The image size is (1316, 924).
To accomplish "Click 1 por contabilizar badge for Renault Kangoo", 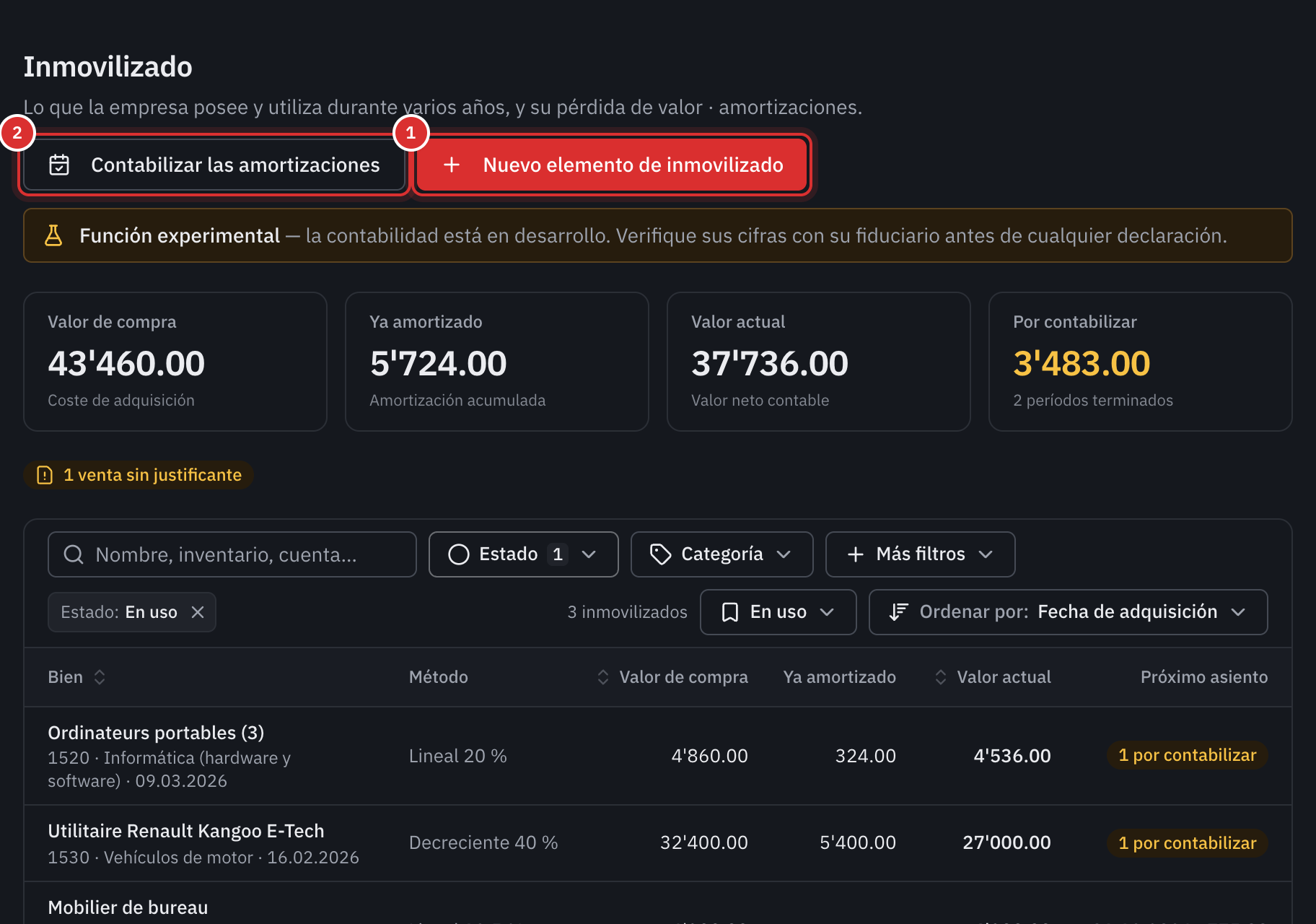I will 1188,843.
